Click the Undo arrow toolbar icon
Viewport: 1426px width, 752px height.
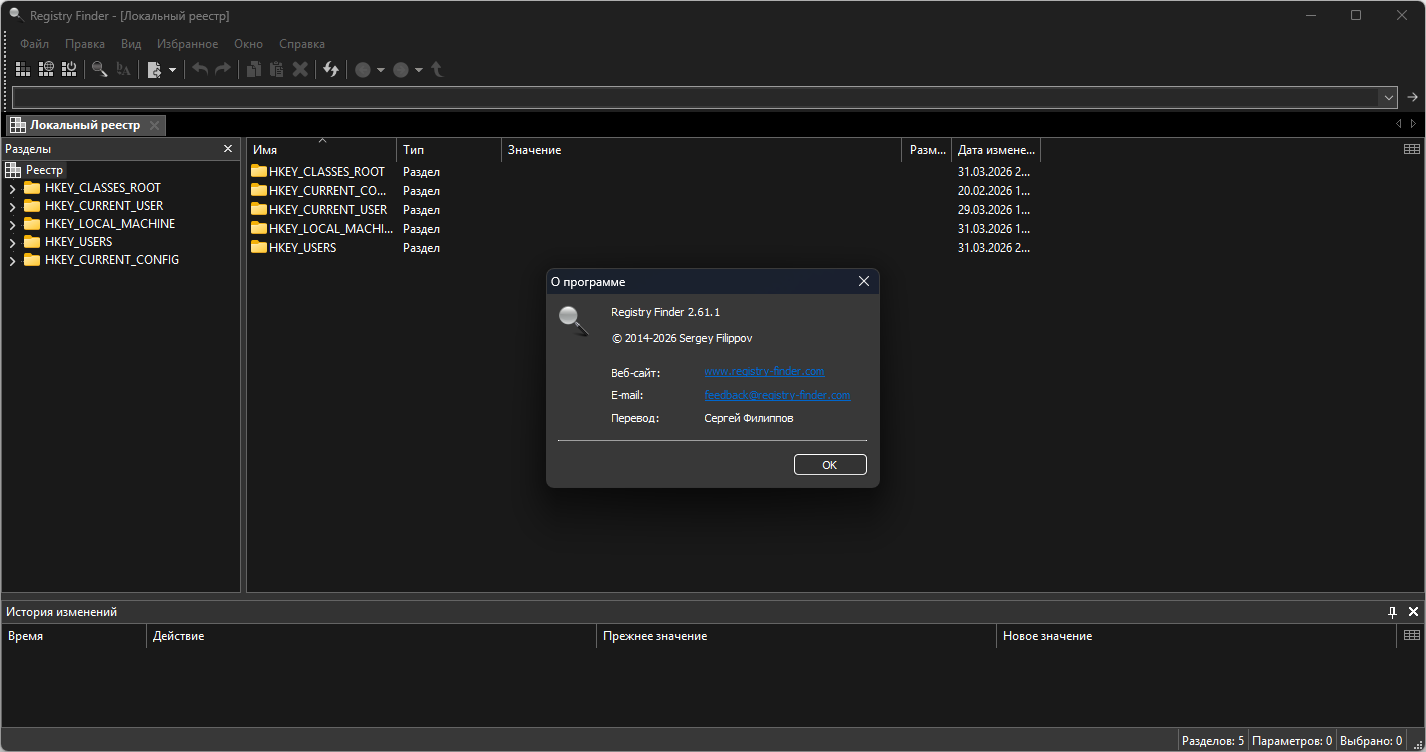point(200,69)
